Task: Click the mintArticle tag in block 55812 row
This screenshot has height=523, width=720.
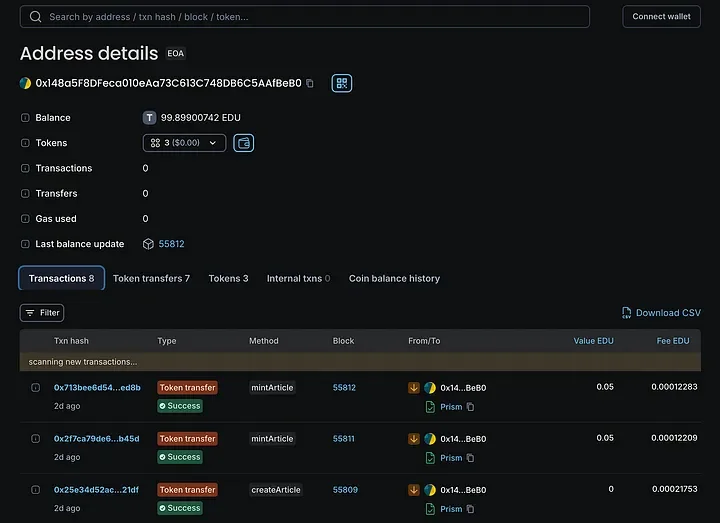Action: (272, 388)
